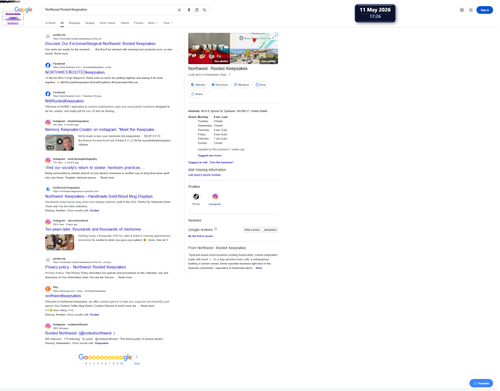The image size is (500, 391).
Task: Click the 'Own this business?' link
Action: pyautogui.click(x=222, y=162)
